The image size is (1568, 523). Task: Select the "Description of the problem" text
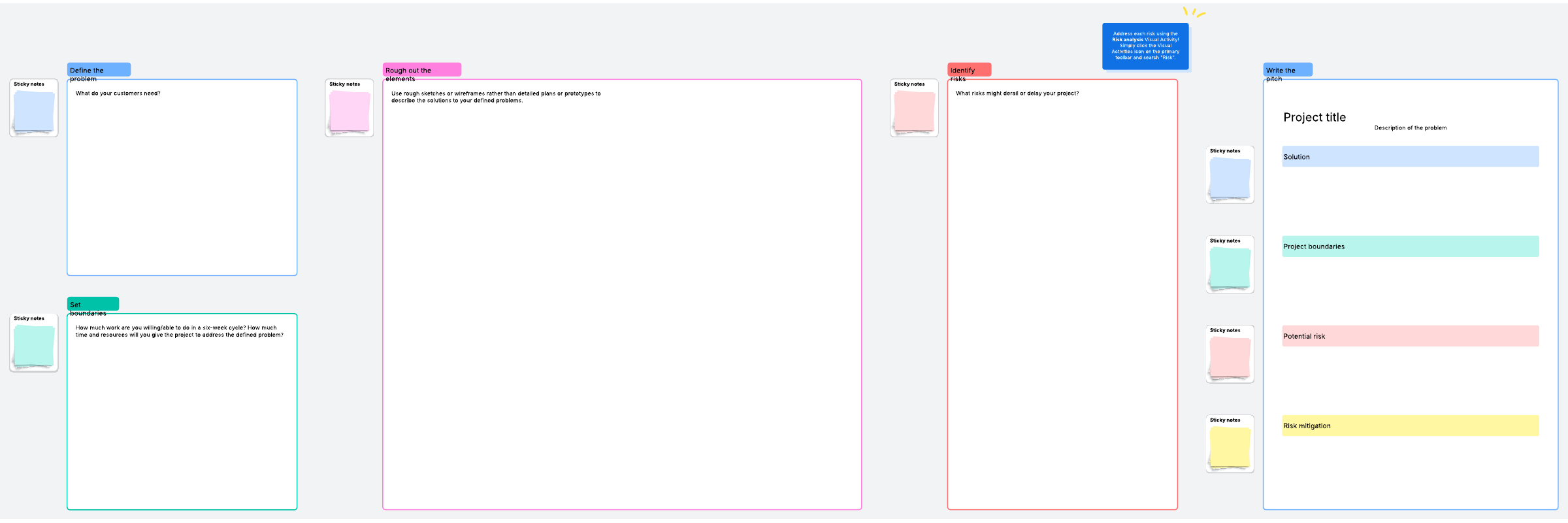(x=1410, y=128)
